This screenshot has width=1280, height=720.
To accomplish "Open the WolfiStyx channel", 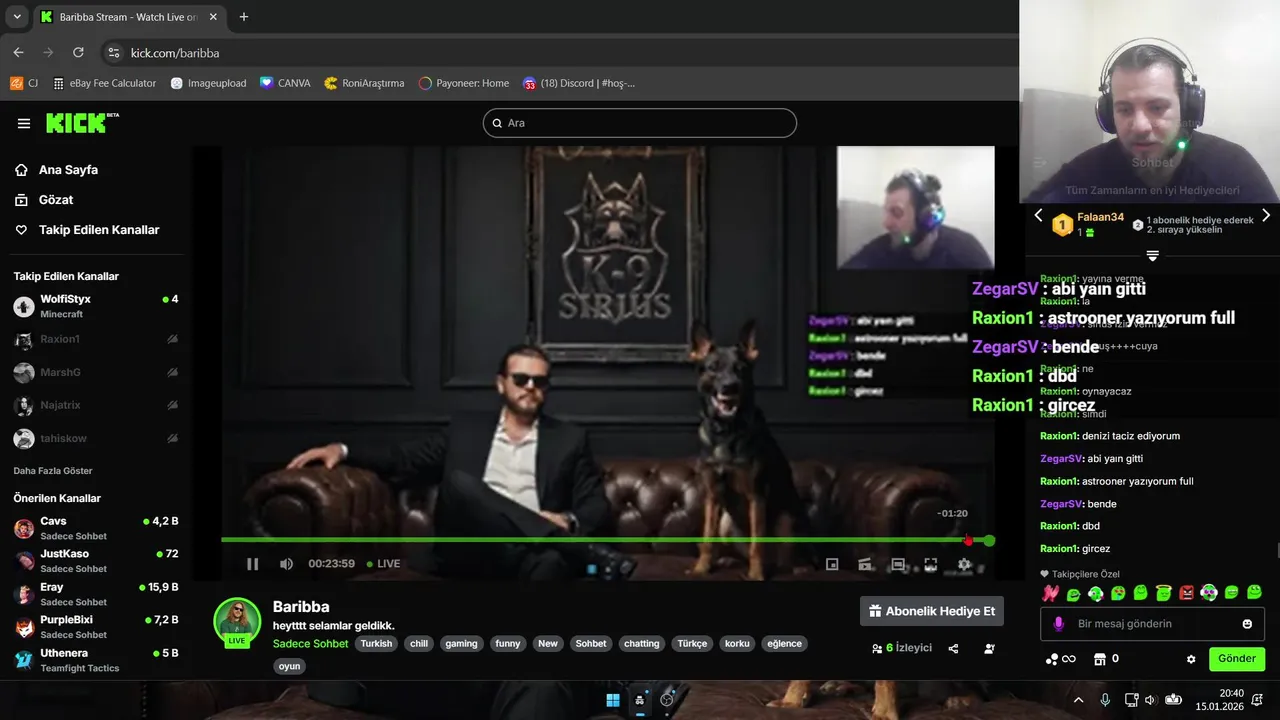I will click(96, 306).
